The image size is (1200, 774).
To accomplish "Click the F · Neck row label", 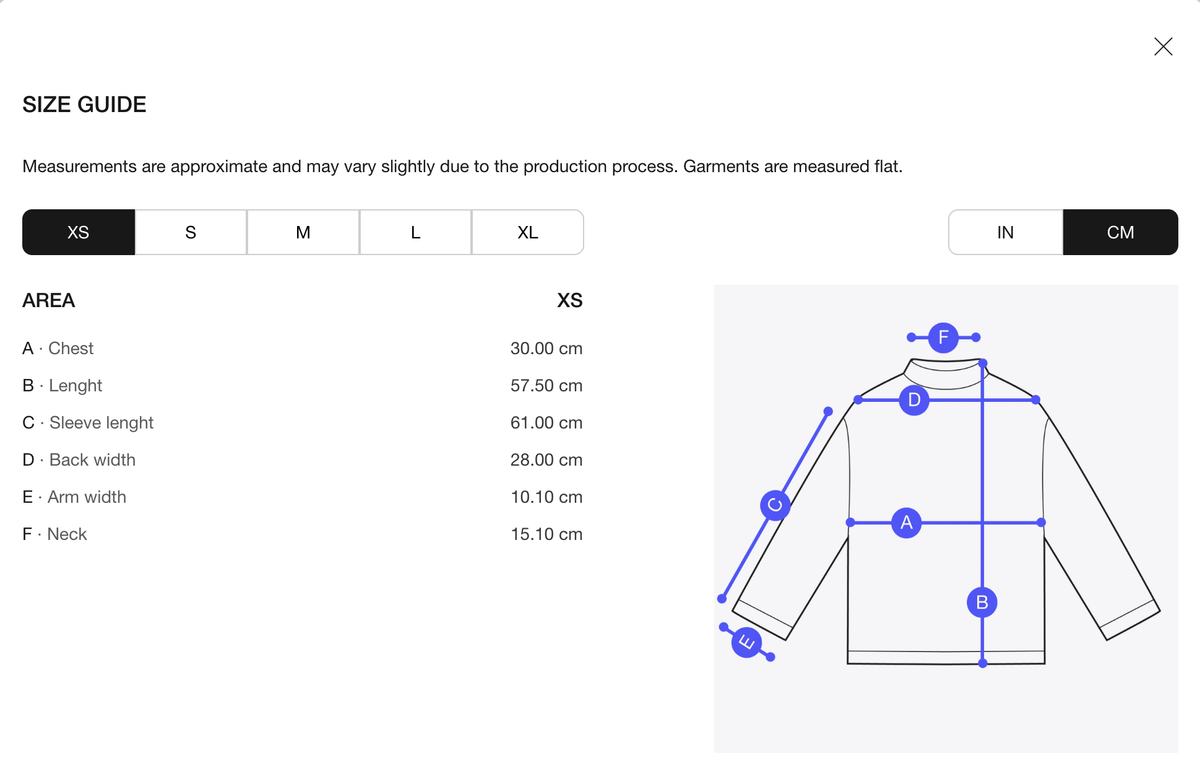I will coord(54,534).
